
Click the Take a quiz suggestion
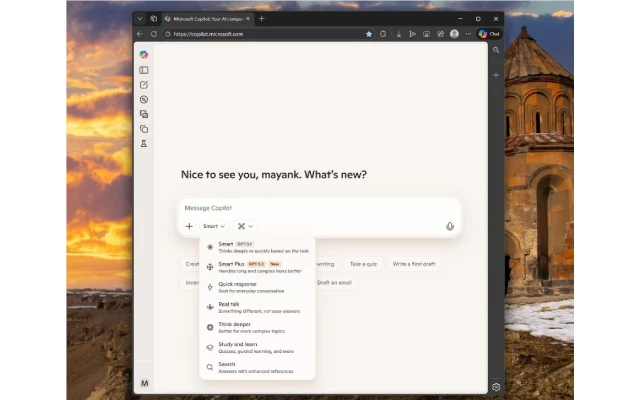(x=361, y=264)
